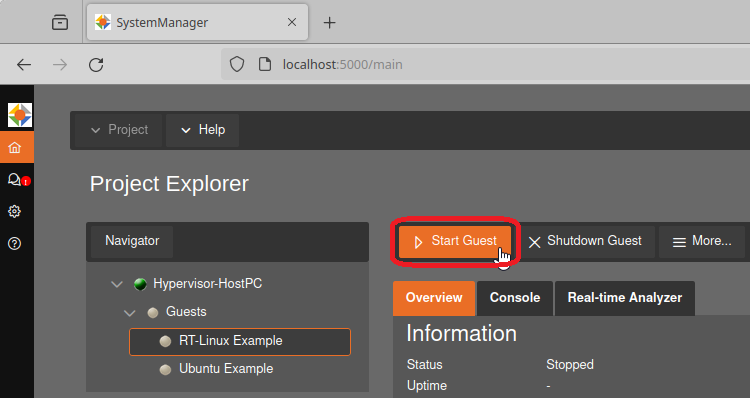Screen dimensions: 750x398
Task: Click the SystemManager tab favicon
Action: tap(103, 22)
